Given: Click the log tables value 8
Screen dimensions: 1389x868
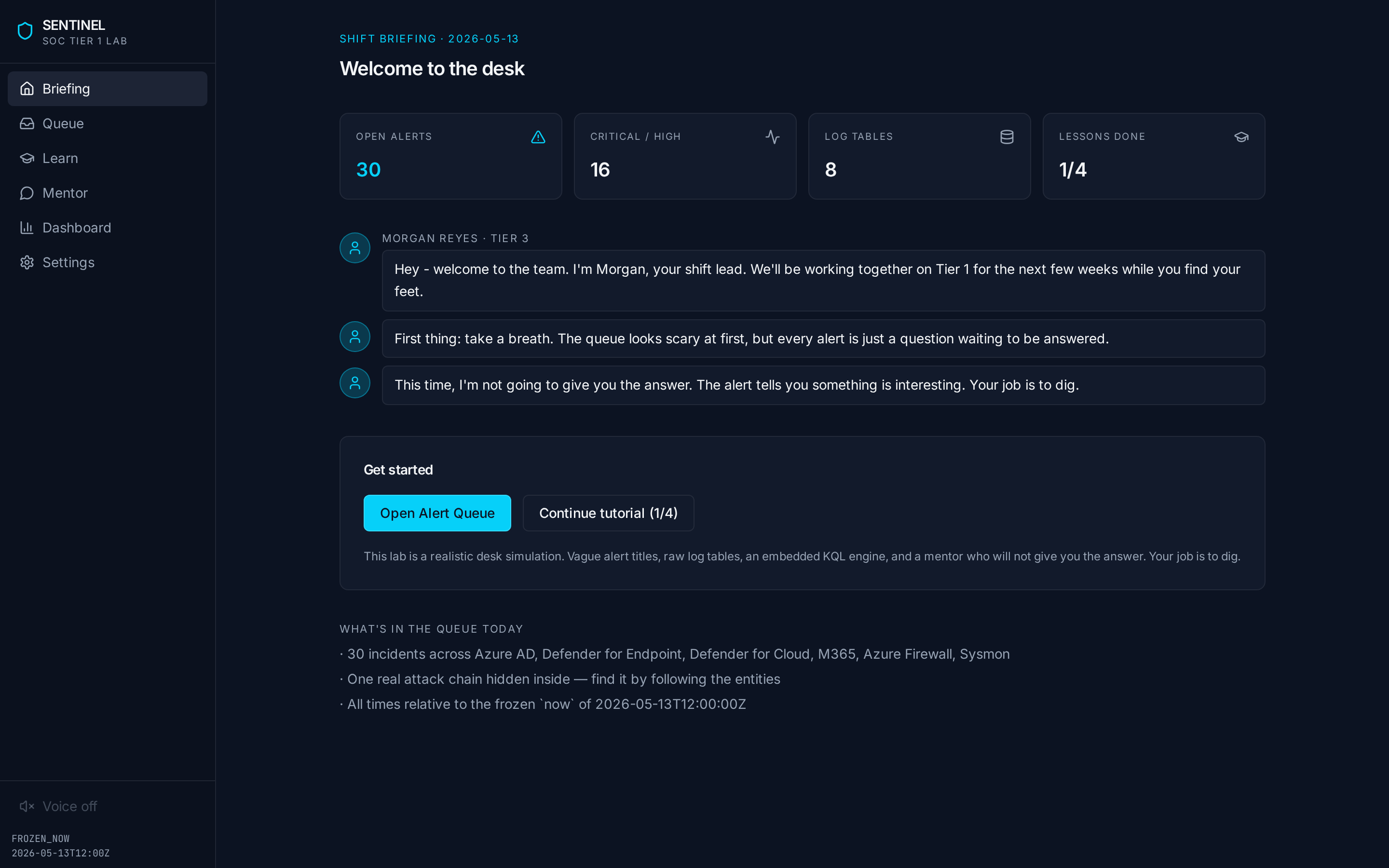Looking at the screenshot, I should point(831,169).
